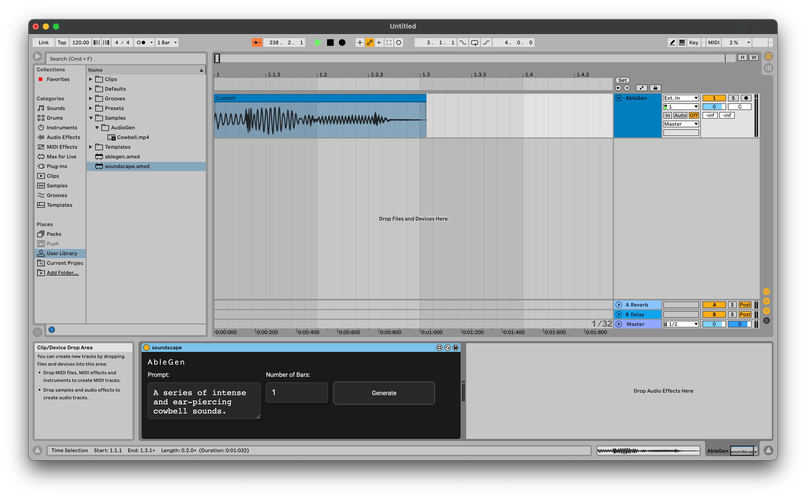Click the Name column sort header
The image size is (806, 498).
[x=146, y=69]
